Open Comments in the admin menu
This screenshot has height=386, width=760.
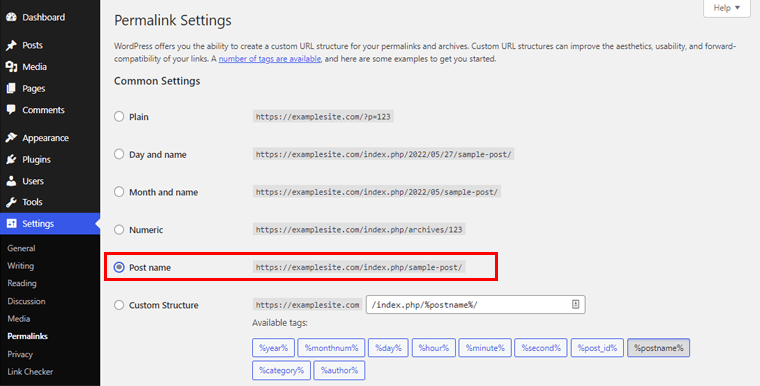point(43,110)
